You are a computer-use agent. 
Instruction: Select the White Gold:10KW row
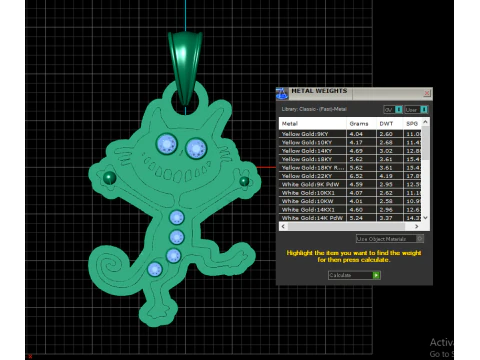click(x=350, y=201)
